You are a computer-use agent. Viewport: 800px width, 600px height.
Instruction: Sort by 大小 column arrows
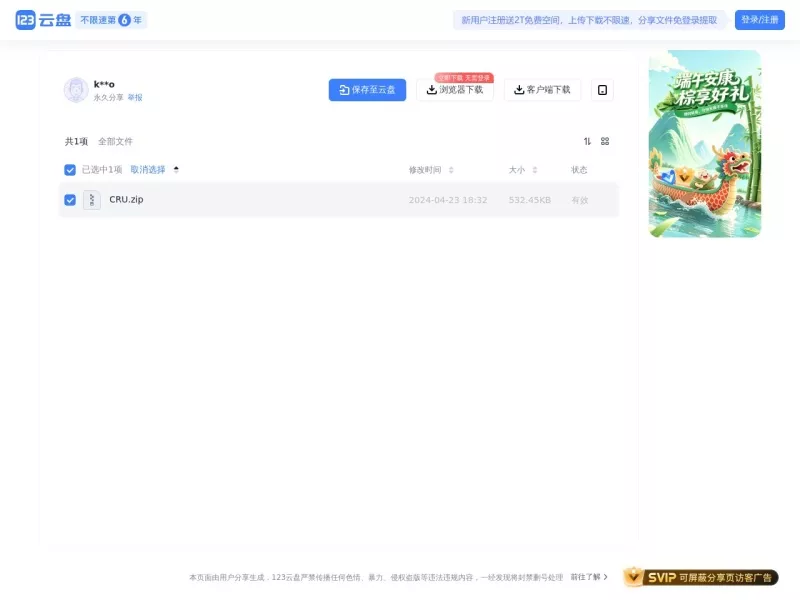[535, 170]
